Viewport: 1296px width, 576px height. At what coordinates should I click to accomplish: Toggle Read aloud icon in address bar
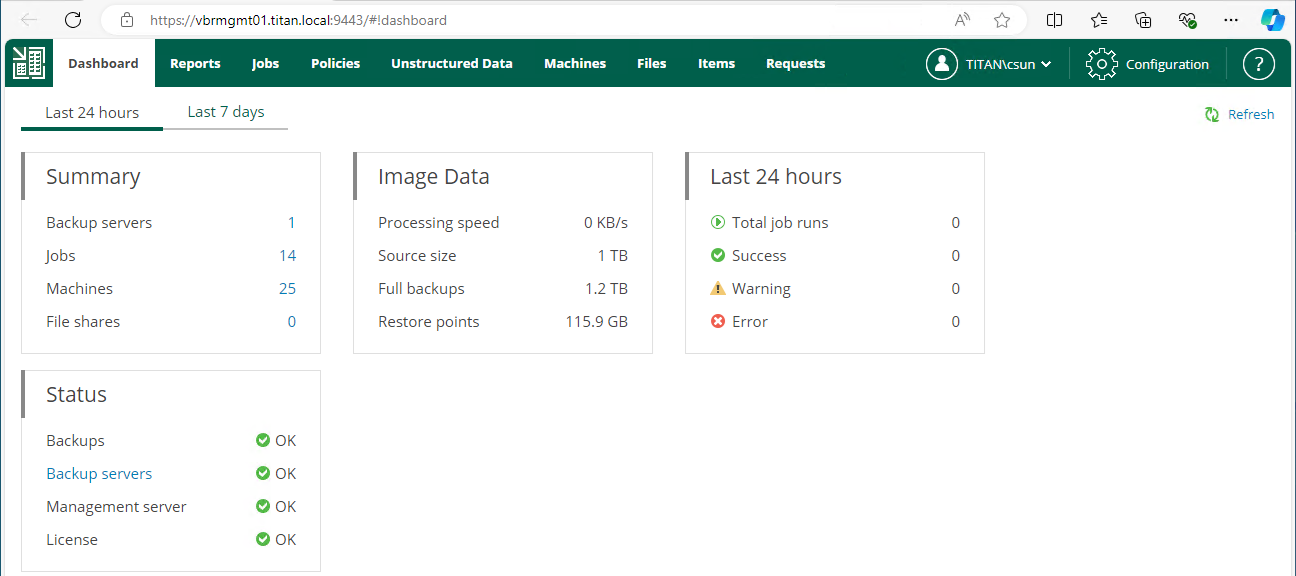point(963,20)
